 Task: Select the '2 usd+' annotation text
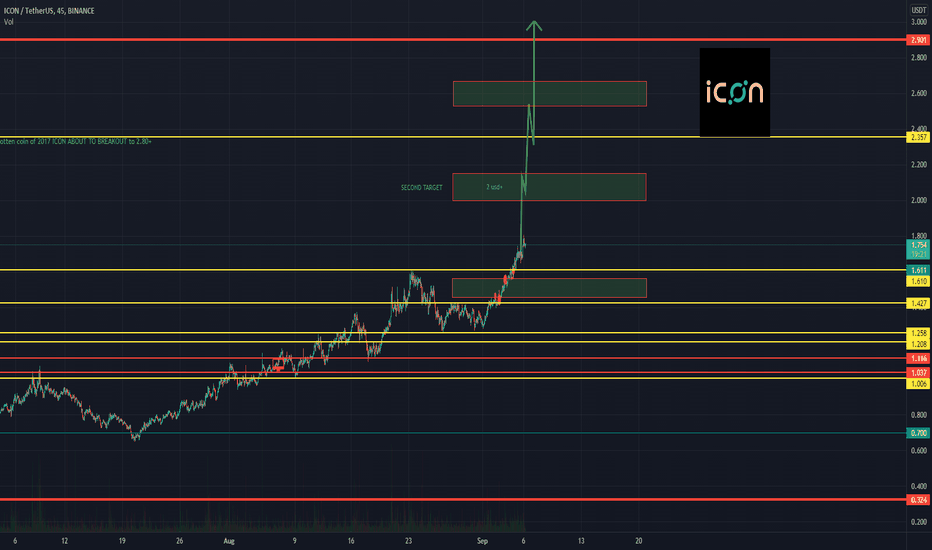click(x=494, y=187)
